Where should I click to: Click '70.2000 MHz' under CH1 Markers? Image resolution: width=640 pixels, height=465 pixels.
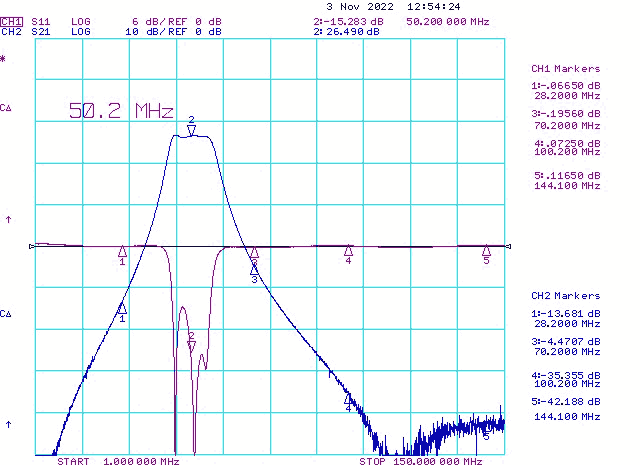pos(567,126)
